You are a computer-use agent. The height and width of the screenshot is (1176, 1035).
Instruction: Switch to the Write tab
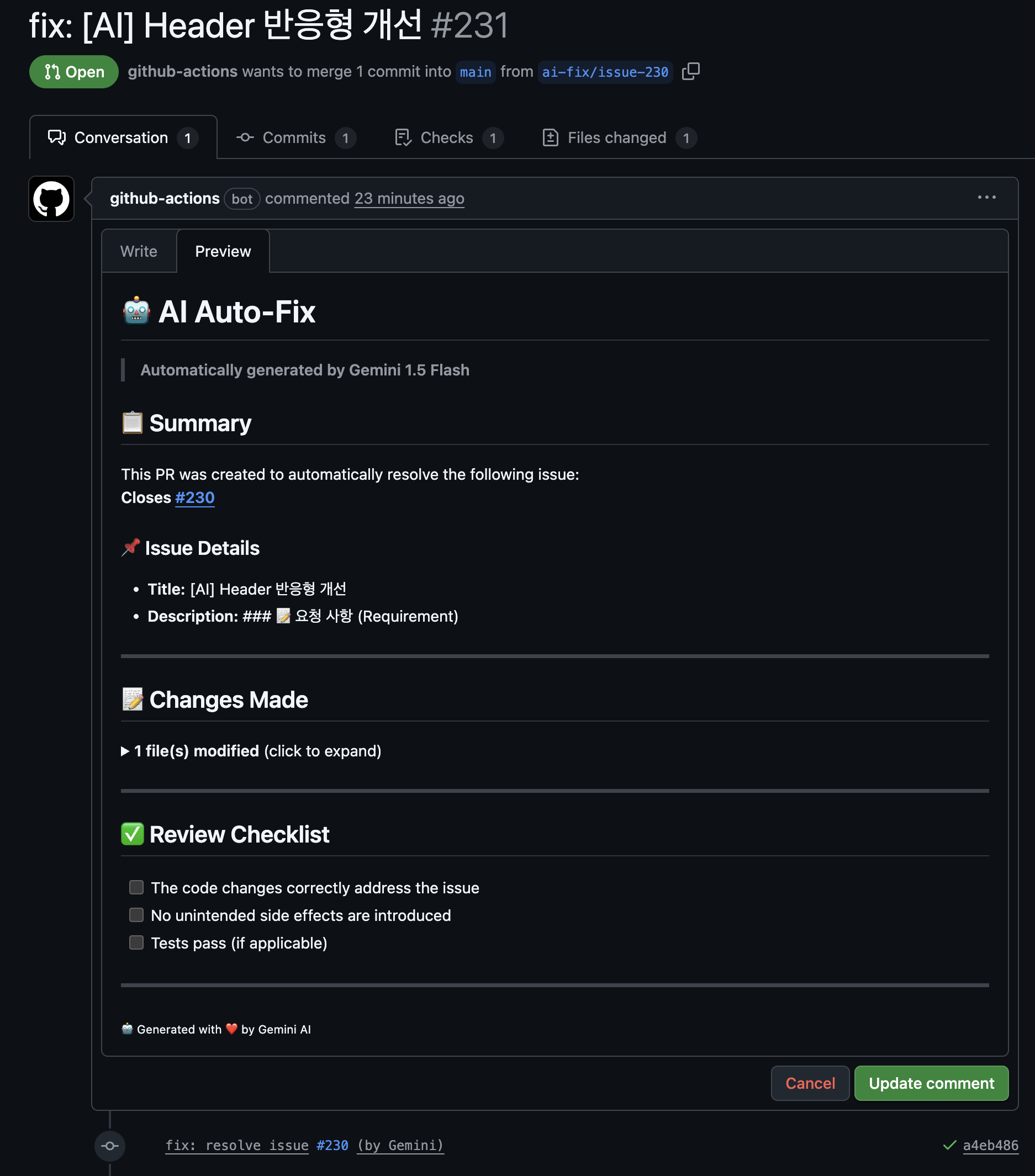[139, 251]
